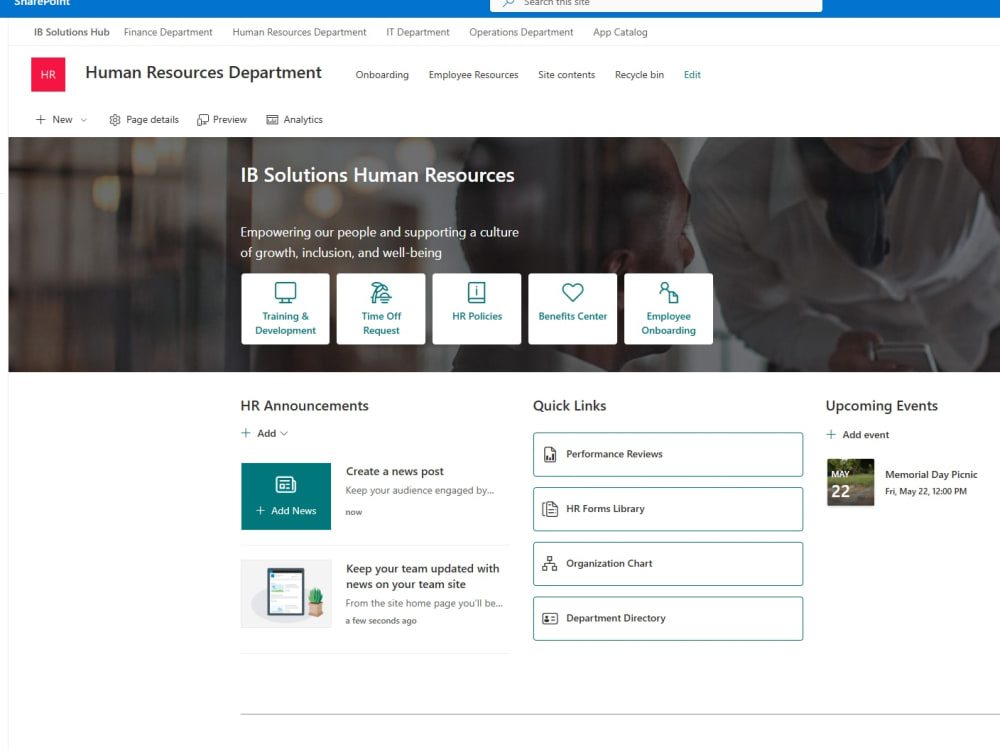Click the plus icon next to New
Screen dimensions: 1000x750
point(40,119)
